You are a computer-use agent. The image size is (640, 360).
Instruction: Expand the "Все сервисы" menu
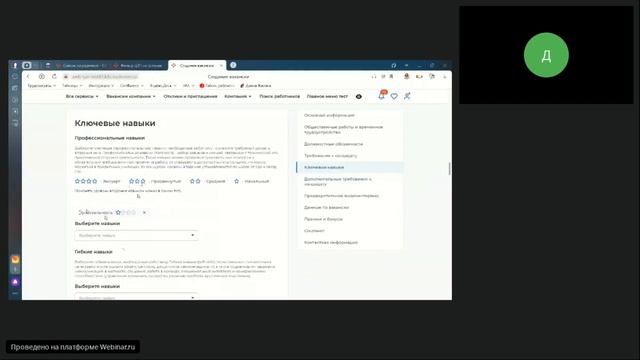(x=82, y=97)
